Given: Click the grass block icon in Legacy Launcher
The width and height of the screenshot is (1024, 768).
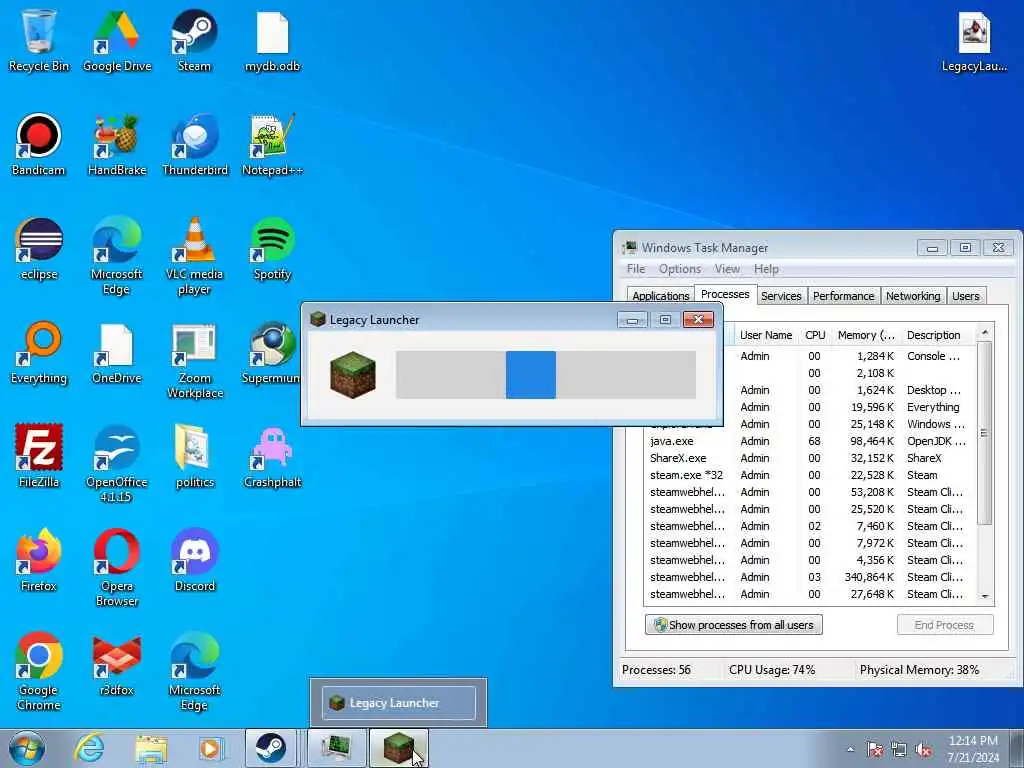Looking at the screenshot, I should pyautogui.click(x=353, y=375).
